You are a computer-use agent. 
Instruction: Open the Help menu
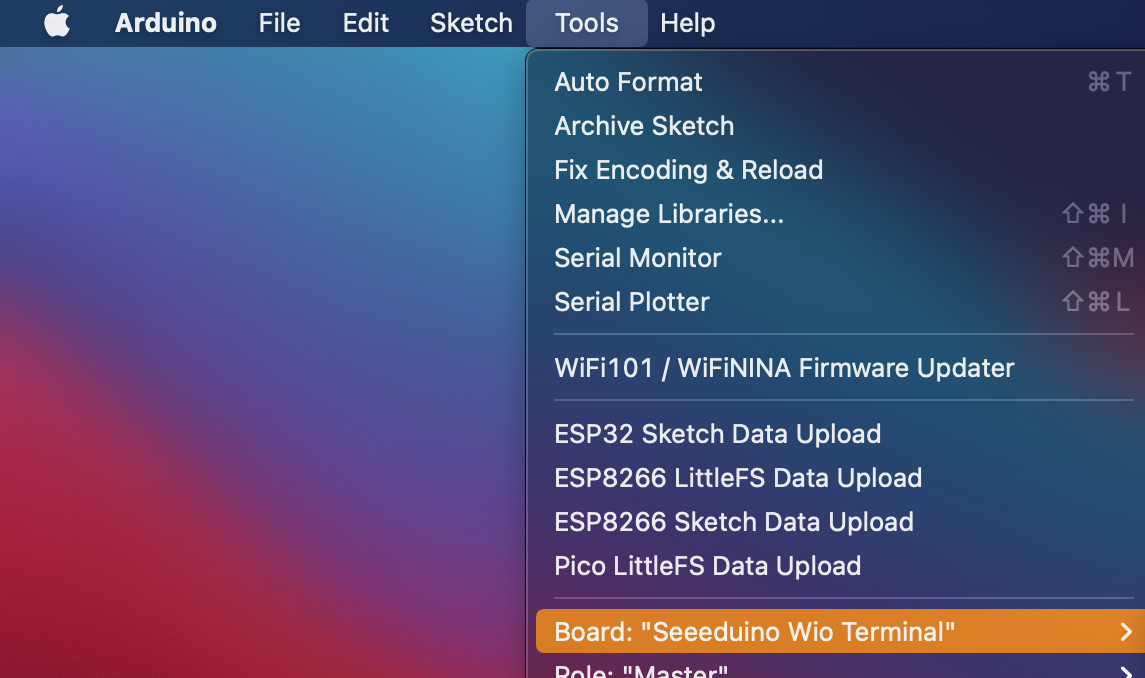(687, 23)
